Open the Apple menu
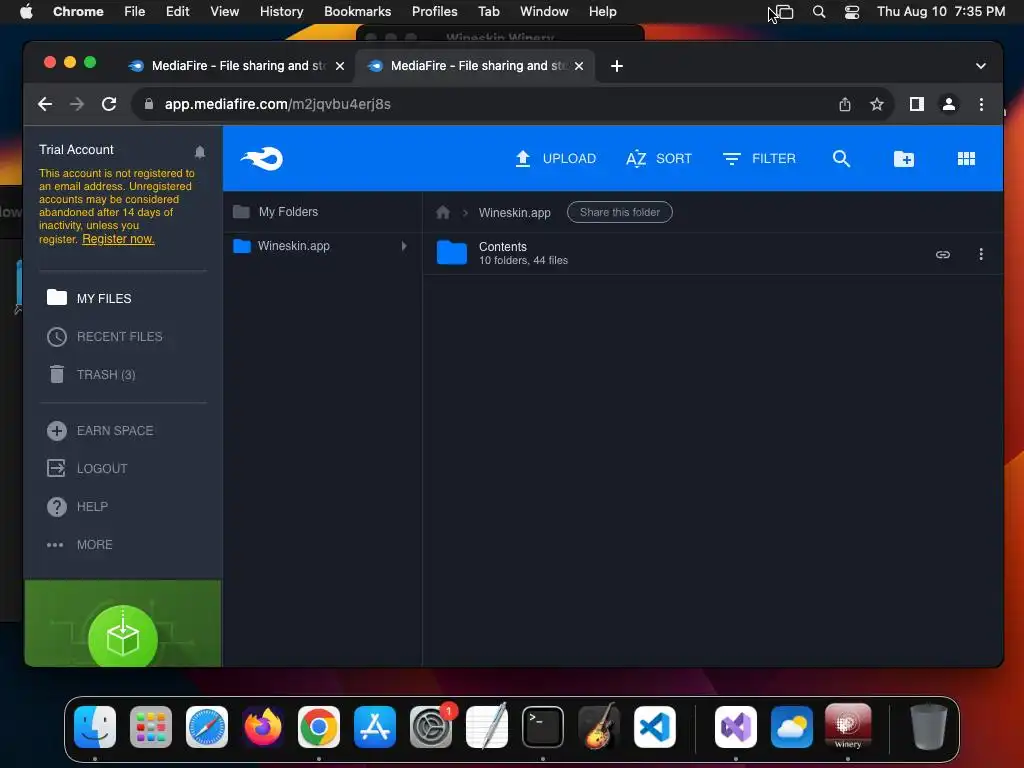The width and height of the screenshot is (1024, 768). click(26, 11)
